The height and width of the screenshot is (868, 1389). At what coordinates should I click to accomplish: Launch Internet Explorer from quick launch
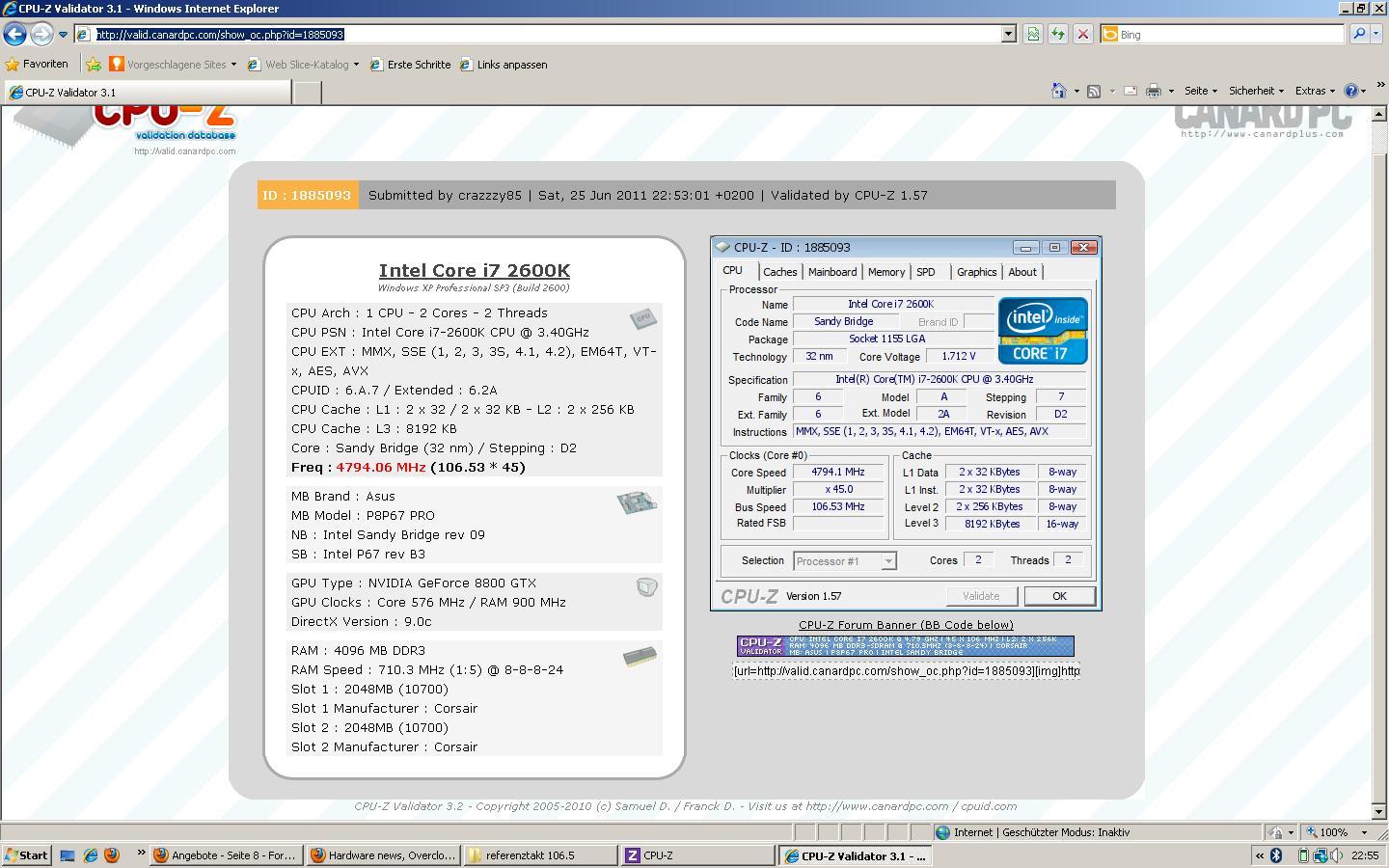pyautogui.click(x=90, y=855)
